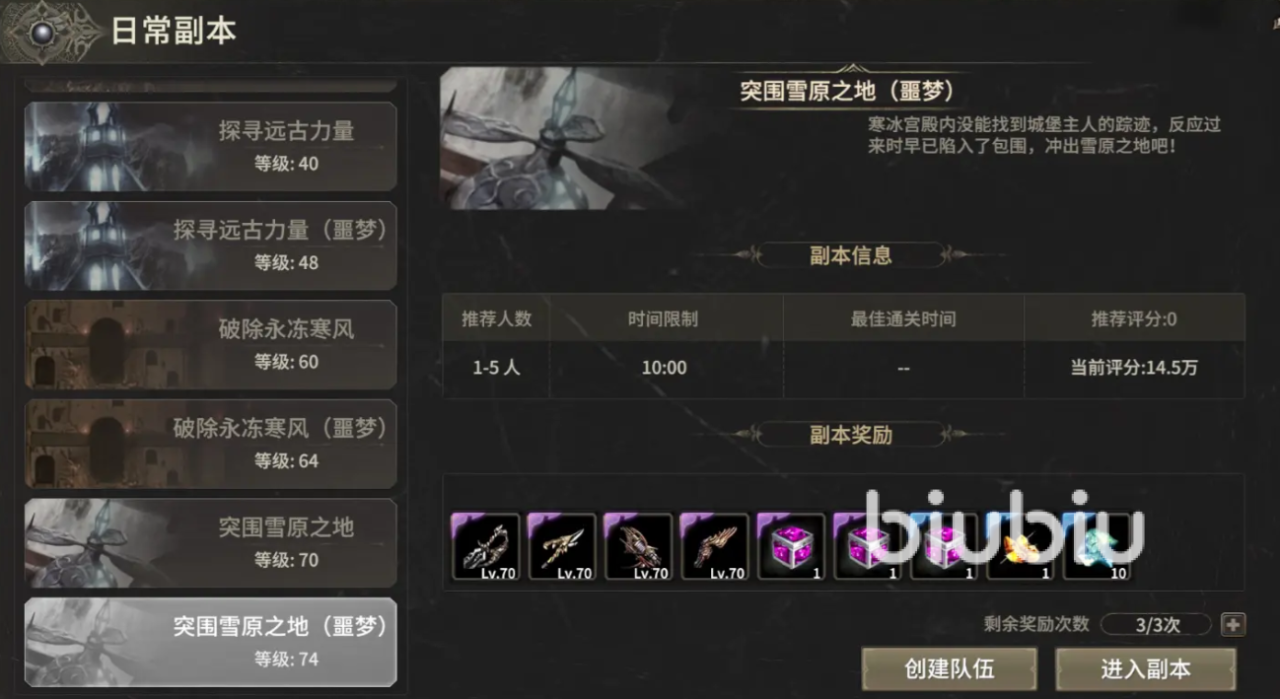1280x699 pixels.
Task: Select the cyan crystal reward with count 10
Action: (1098, 546)
